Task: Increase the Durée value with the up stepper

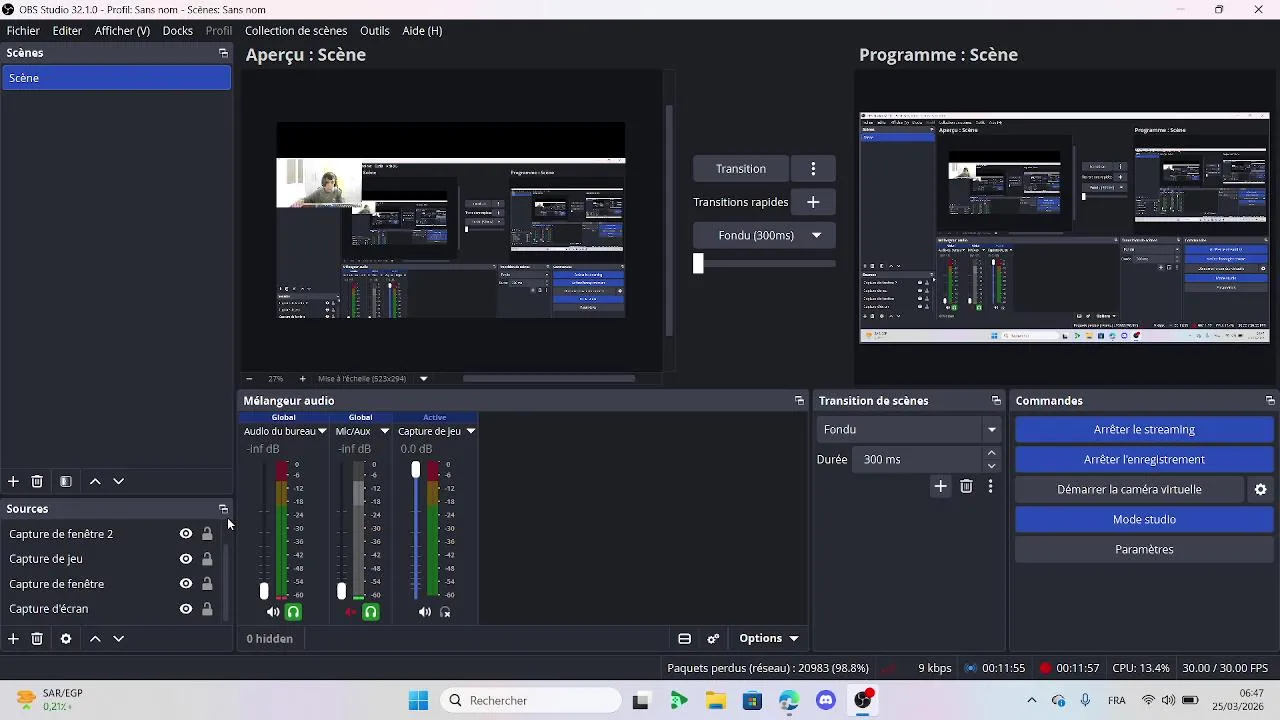Action: [992, 453]
